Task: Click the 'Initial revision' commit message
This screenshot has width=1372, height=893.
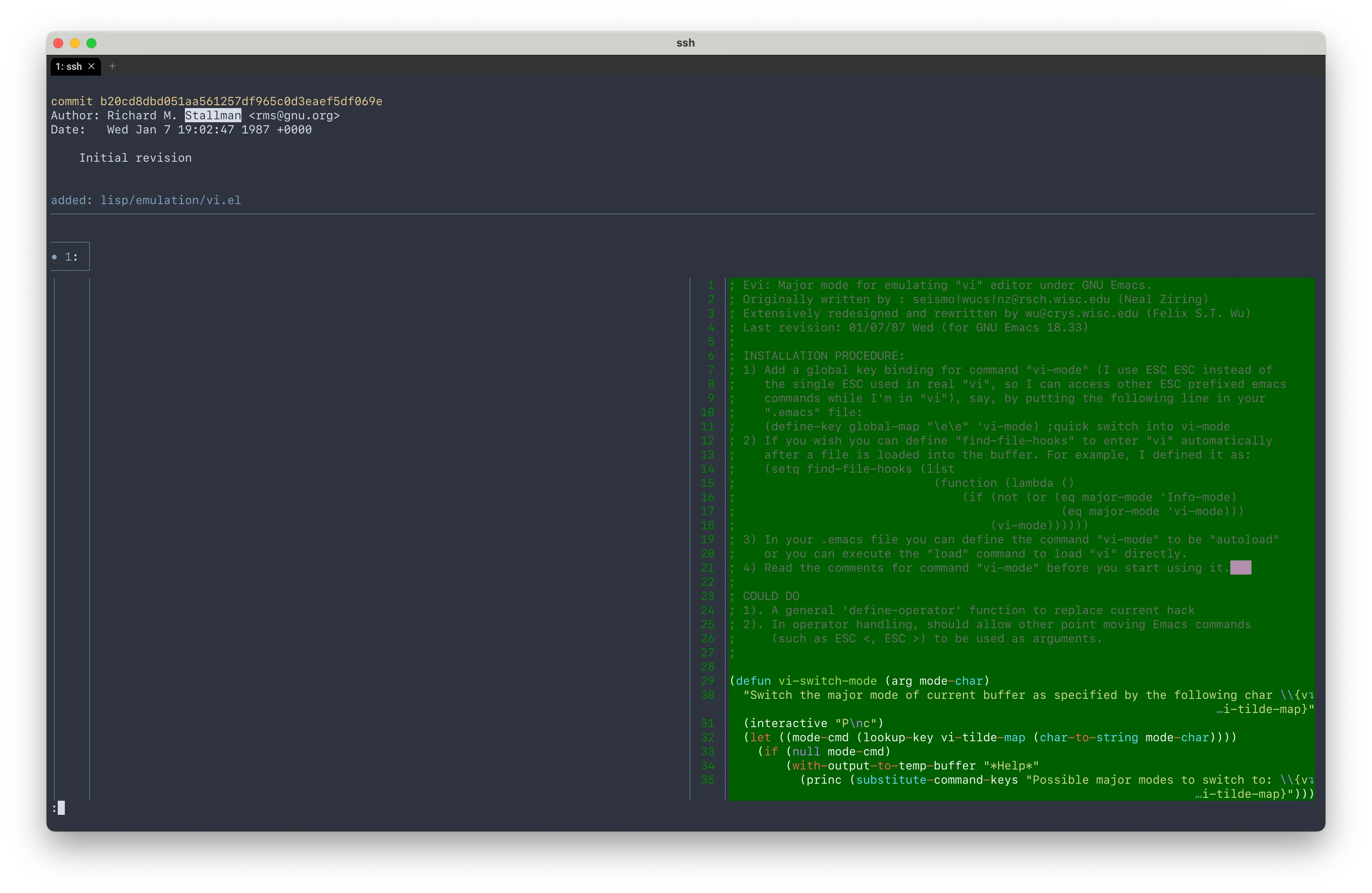Action: (x=135, y=158)
